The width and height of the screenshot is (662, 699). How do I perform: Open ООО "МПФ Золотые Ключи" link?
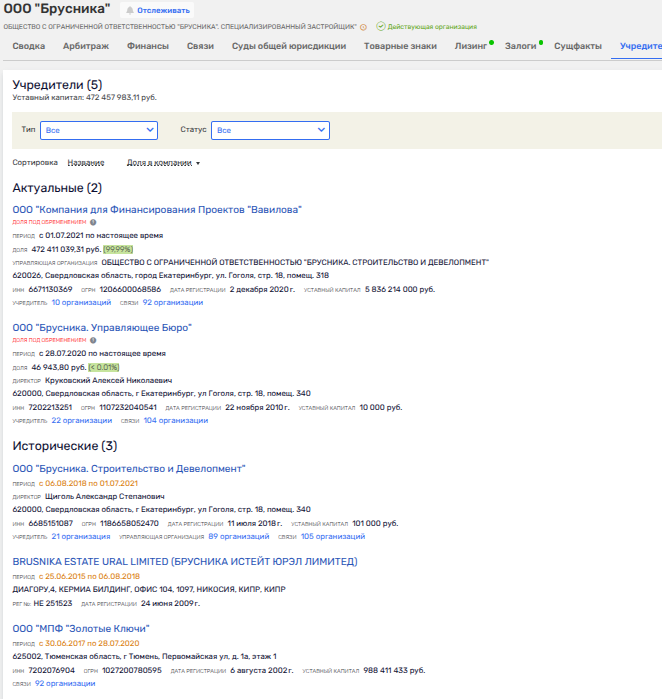click(81, 629)
